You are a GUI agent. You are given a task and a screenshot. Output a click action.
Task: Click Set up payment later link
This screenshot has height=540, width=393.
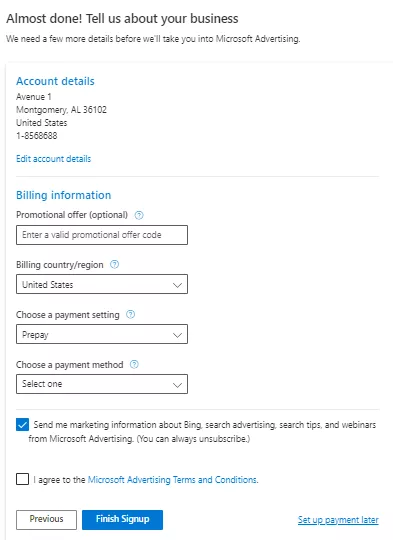338,520
